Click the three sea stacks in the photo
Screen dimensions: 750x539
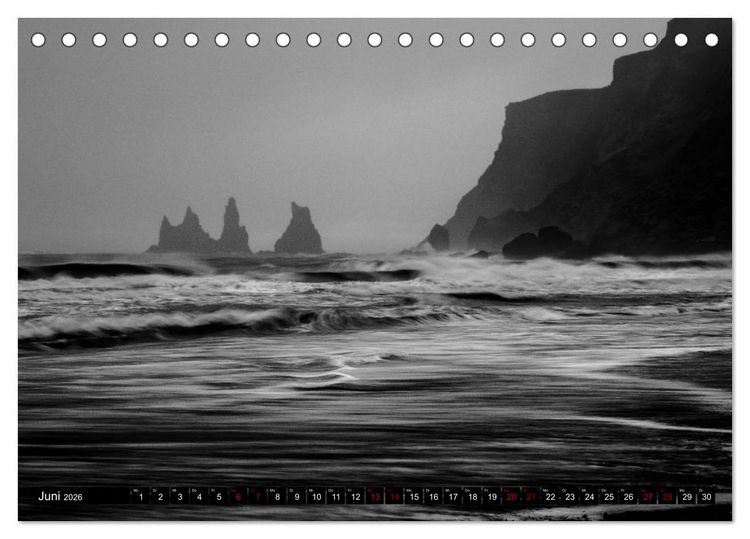(x=236, y=227)
